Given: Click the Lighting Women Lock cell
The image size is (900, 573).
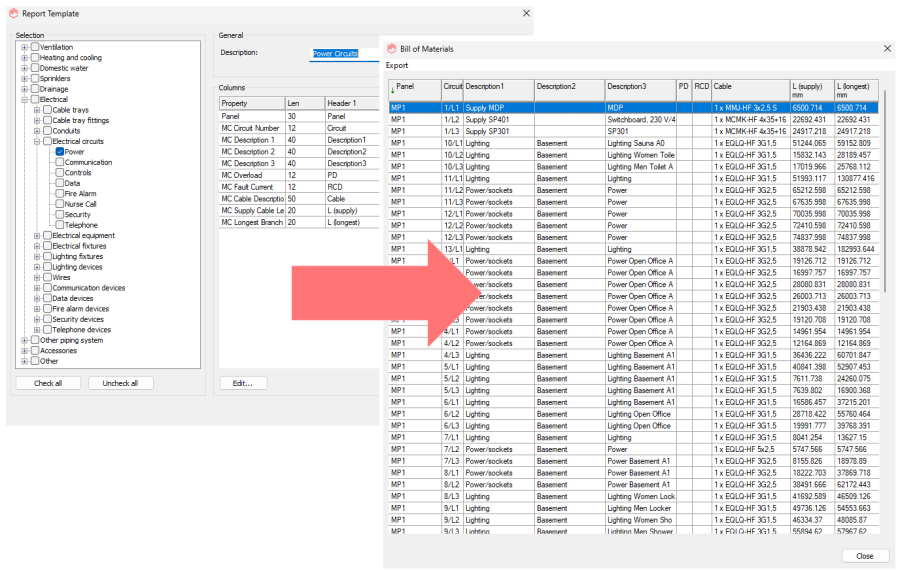Looking at the screenshot, I should click(x=641, y=496).
